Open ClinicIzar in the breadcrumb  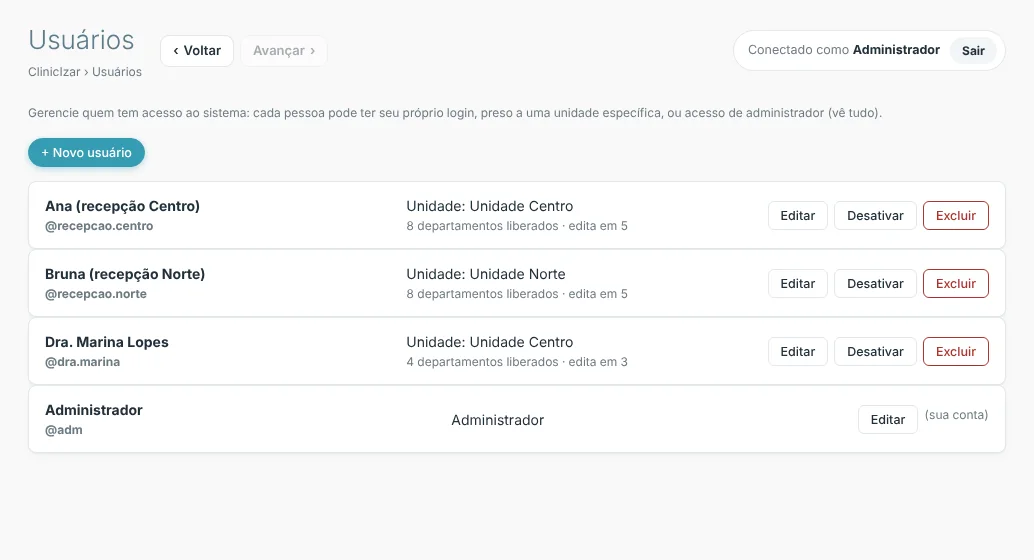coord(54,72)
